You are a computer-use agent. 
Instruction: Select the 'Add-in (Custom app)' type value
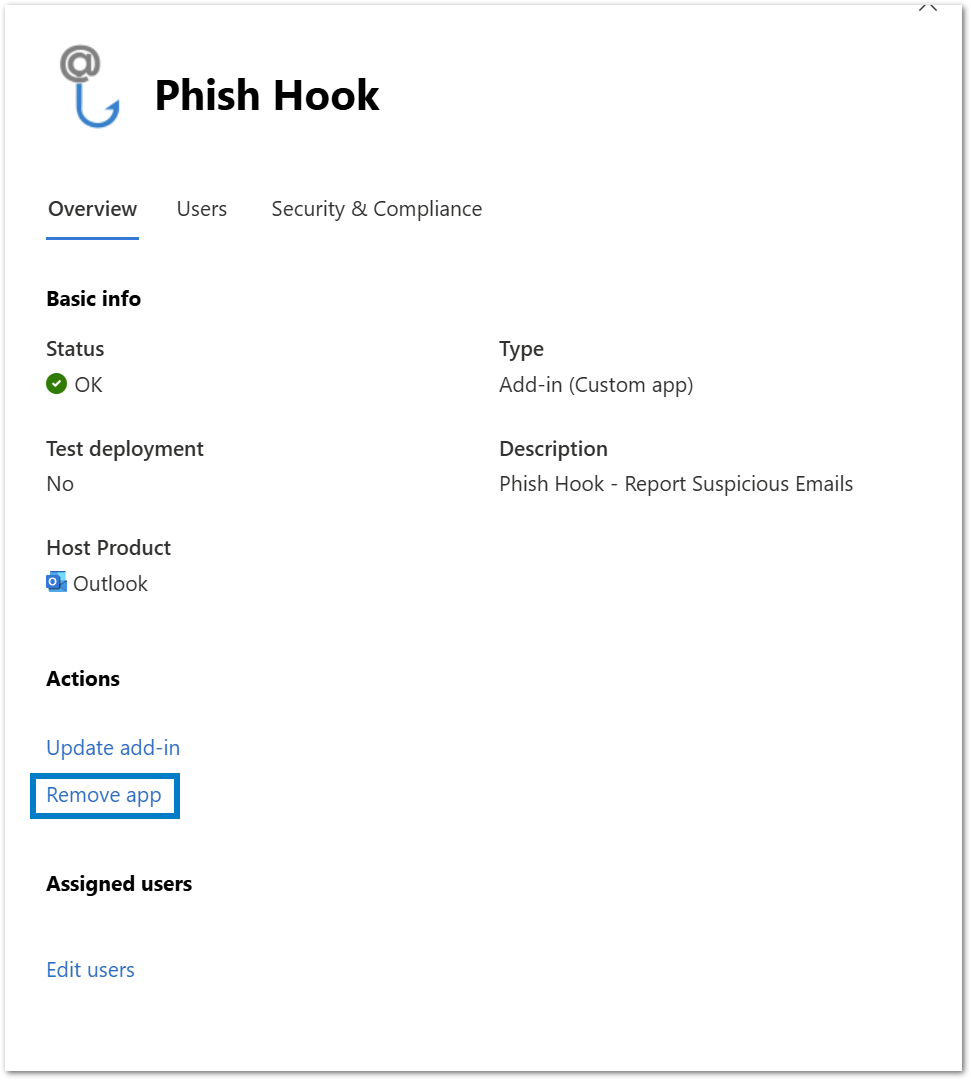[x=596, y=385]
